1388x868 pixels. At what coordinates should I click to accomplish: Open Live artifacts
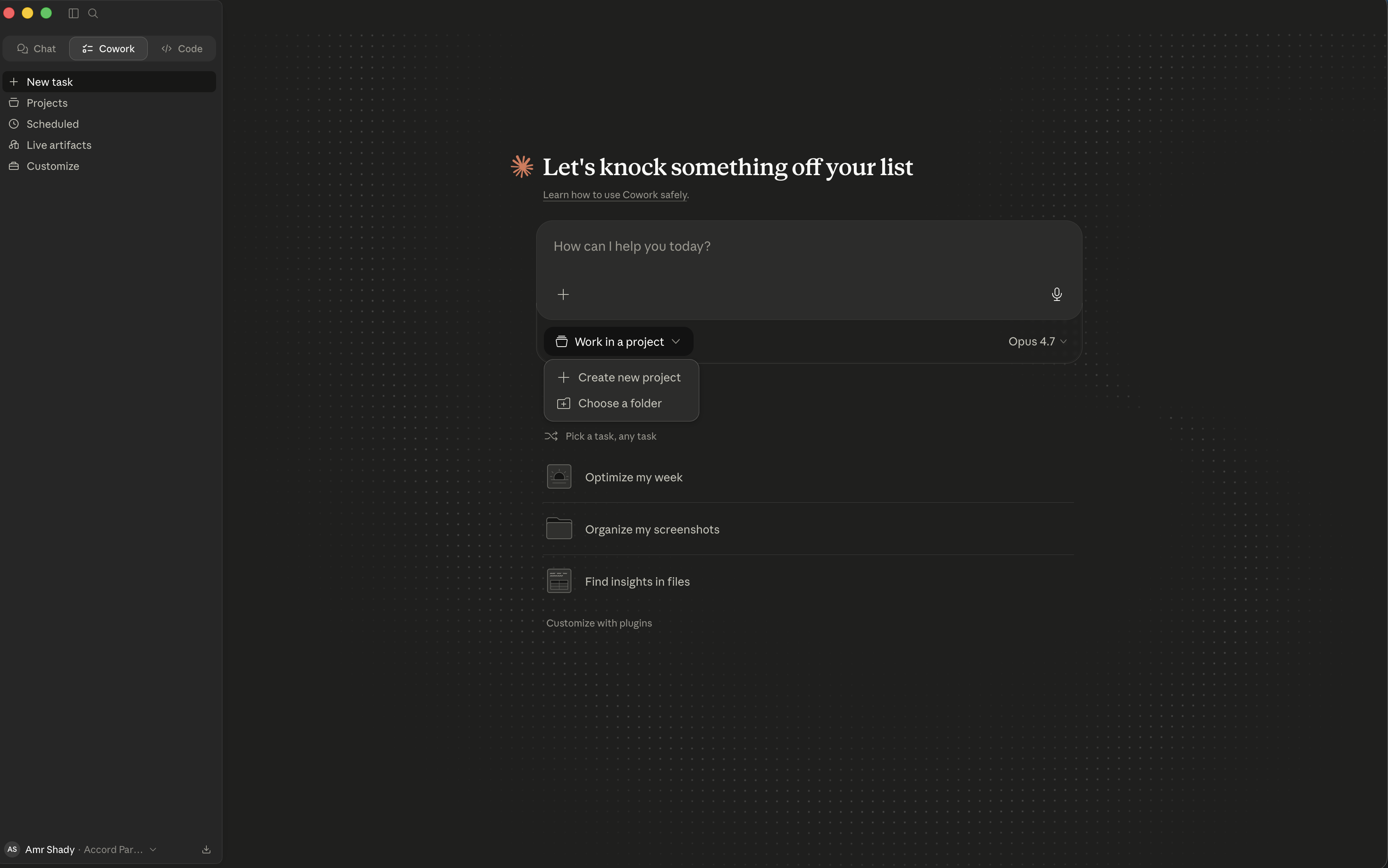[x=109, y=145]
